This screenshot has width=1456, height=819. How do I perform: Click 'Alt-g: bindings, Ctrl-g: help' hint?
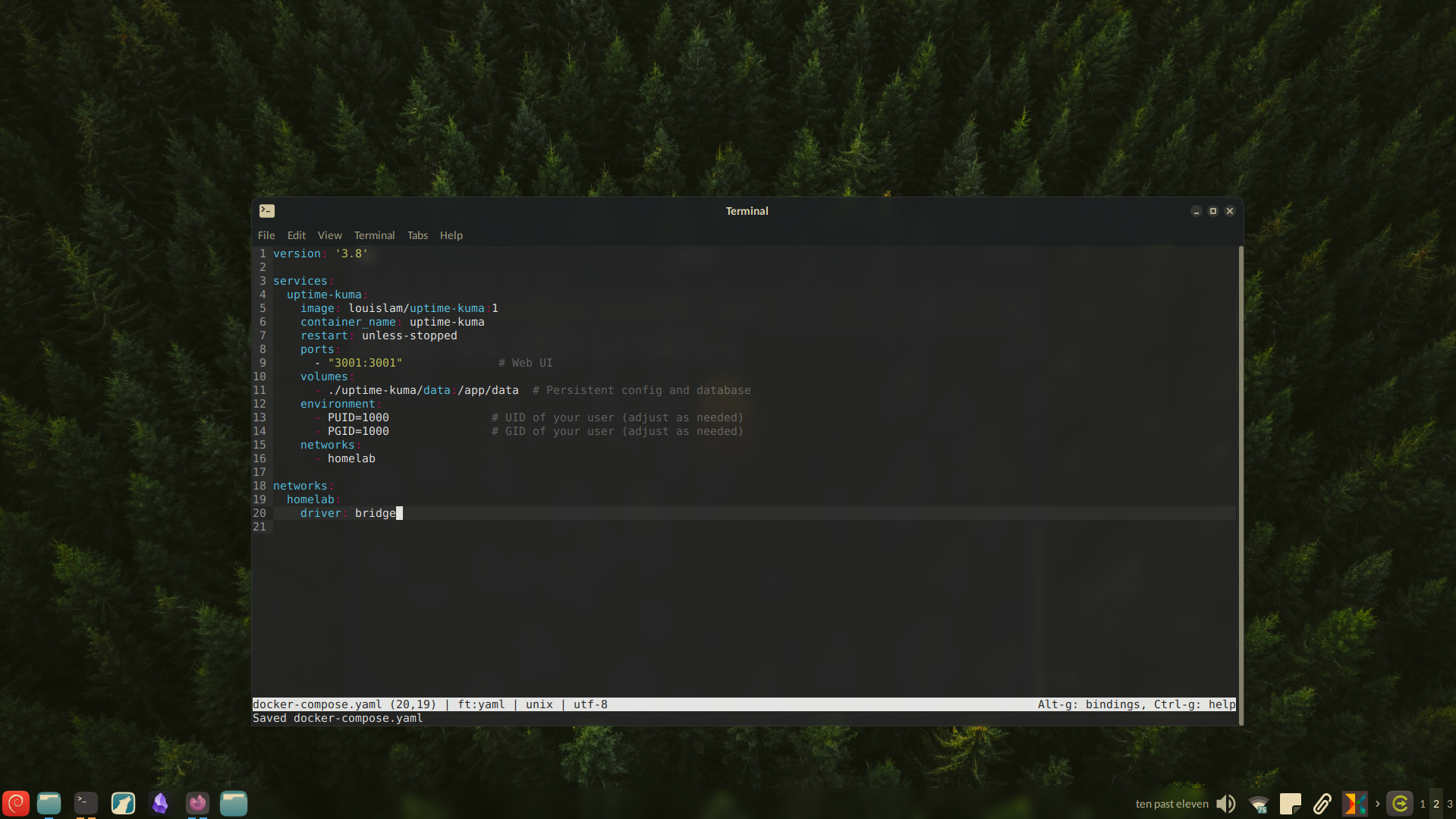(1137, 704)
